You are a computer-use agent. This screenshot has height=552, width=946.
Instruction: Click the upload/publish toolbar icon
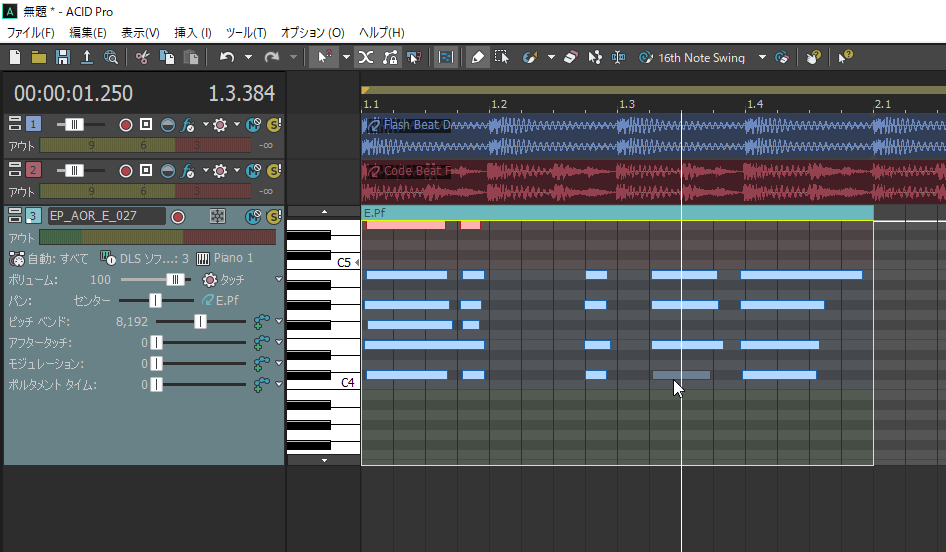87,57
